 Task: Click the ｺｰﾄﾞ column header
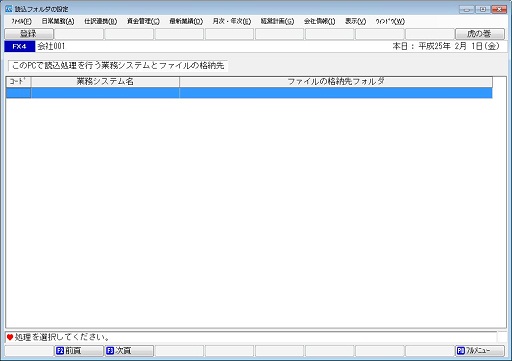point(18,82)
